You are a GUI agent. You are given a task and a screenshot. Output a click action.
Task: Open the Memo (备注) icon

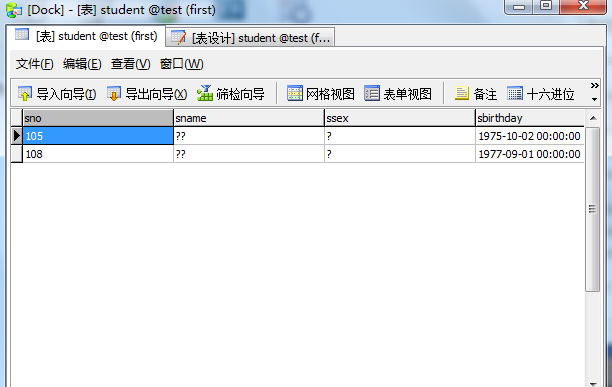pyautogui.click(x=462, y=93)
